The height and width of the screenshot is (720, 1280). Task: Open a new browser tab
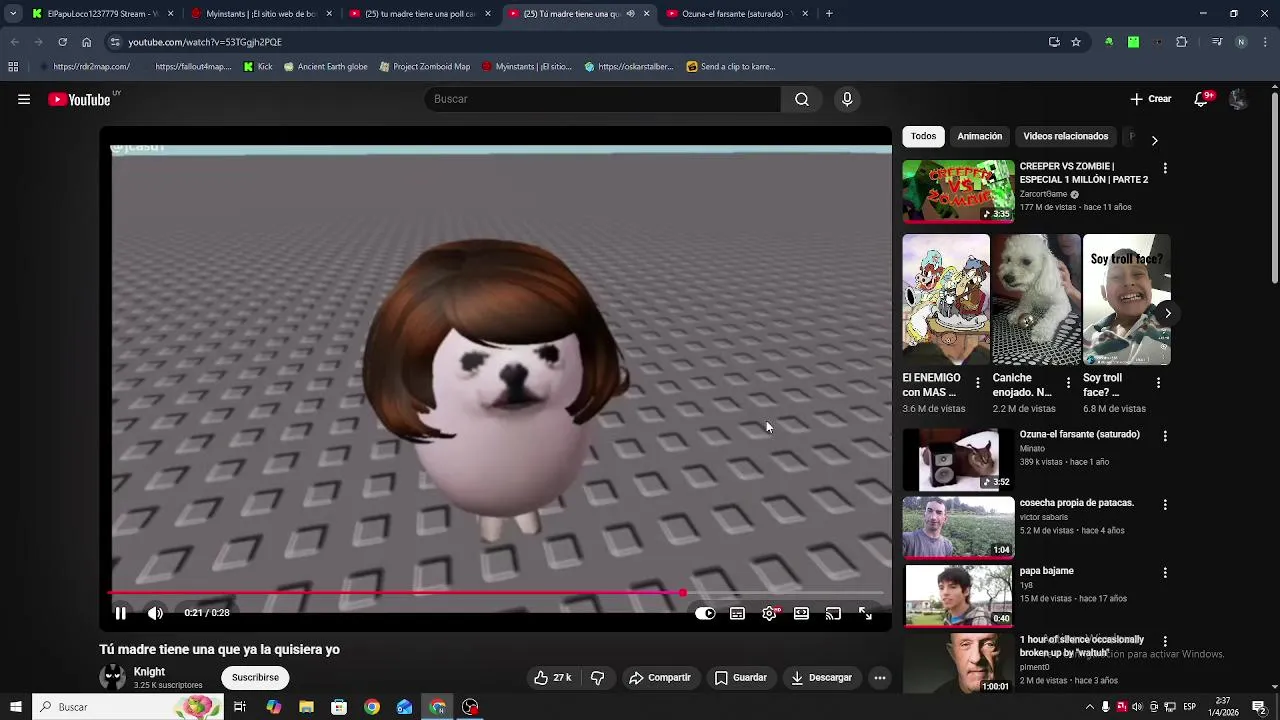tap(829, 14)
